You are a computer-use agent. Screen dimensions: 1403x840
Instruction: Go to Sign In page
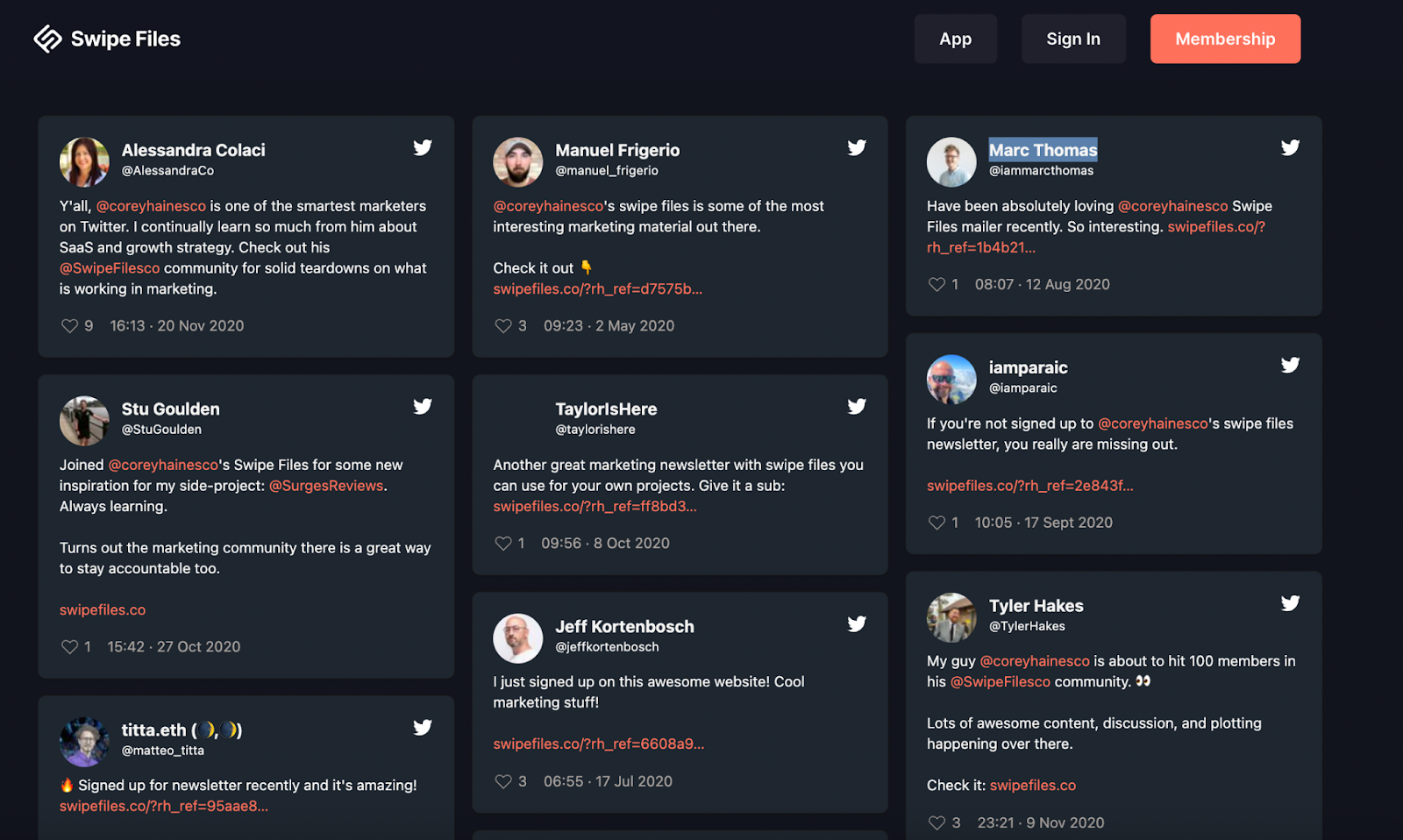[x=1073, y=39]
